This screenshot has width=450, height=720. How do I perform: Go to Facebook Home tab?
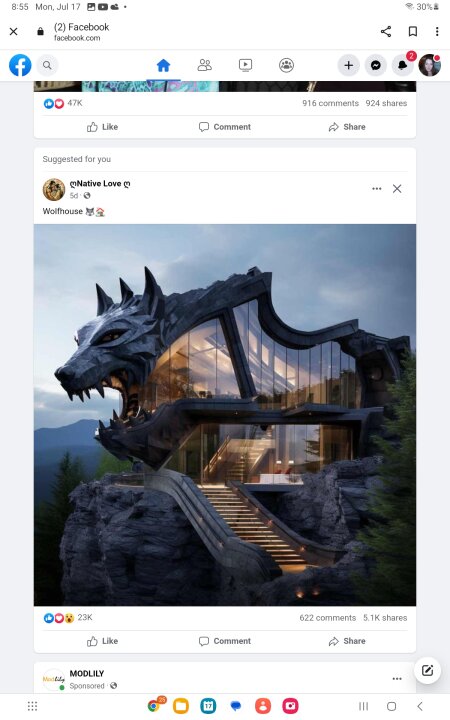(x=163, y=65)
